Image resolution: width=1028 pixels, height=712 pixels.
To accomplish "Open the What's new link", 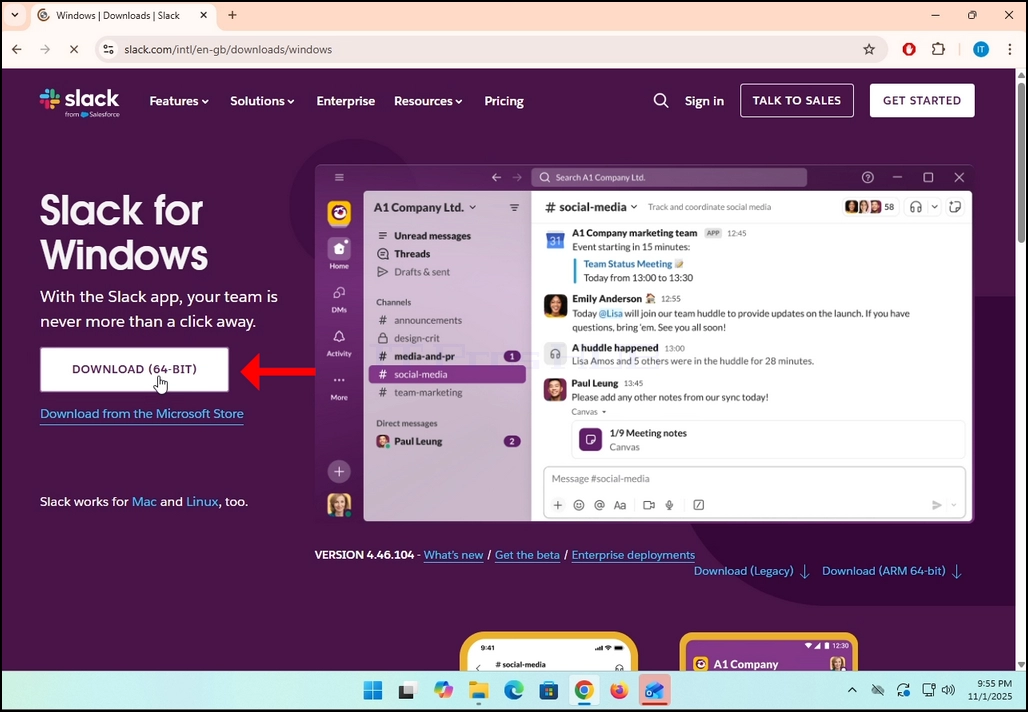I will pyautogui.click(x=453, y=555).
